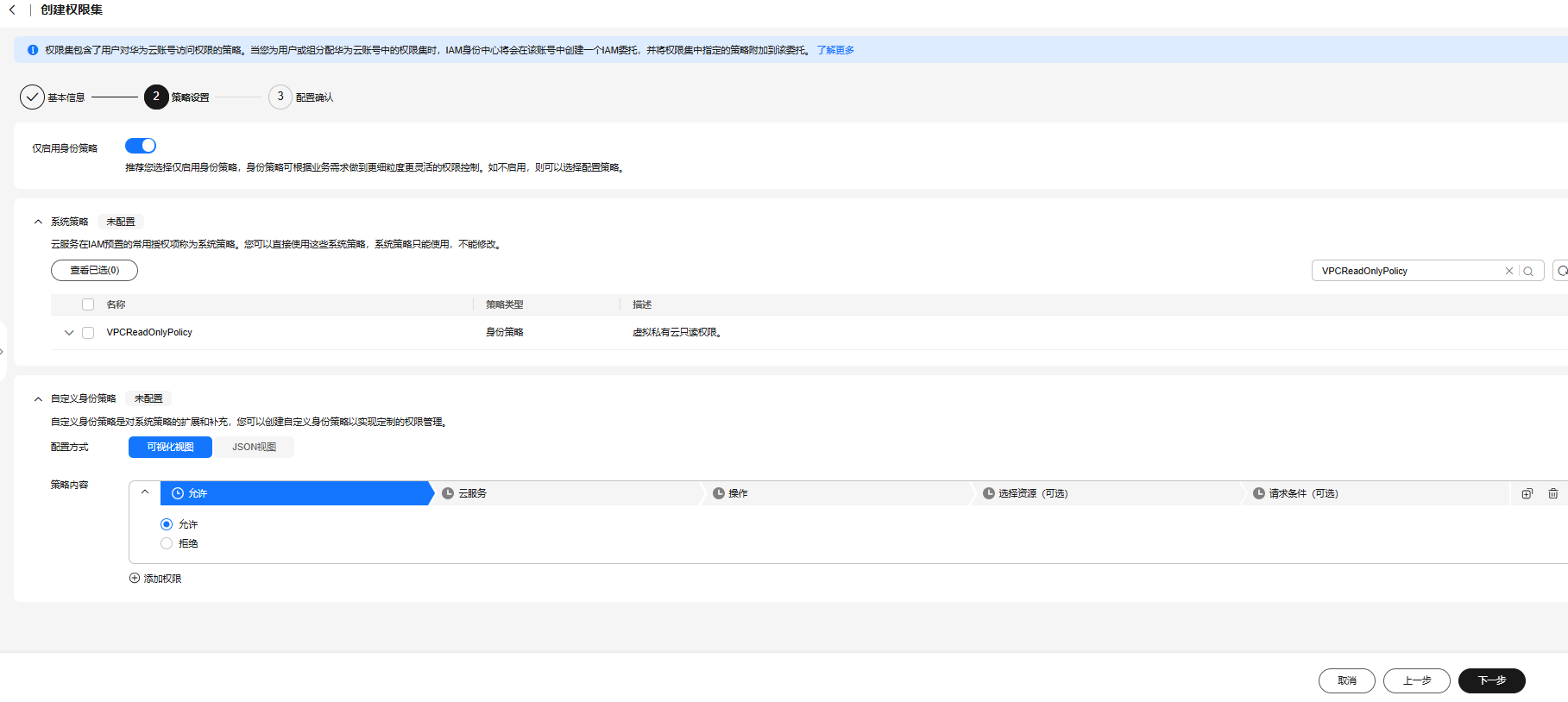The height and width of the screenshot is (702, 1568).
Task: Open the 云服务 step
Action: click(565, 493)
